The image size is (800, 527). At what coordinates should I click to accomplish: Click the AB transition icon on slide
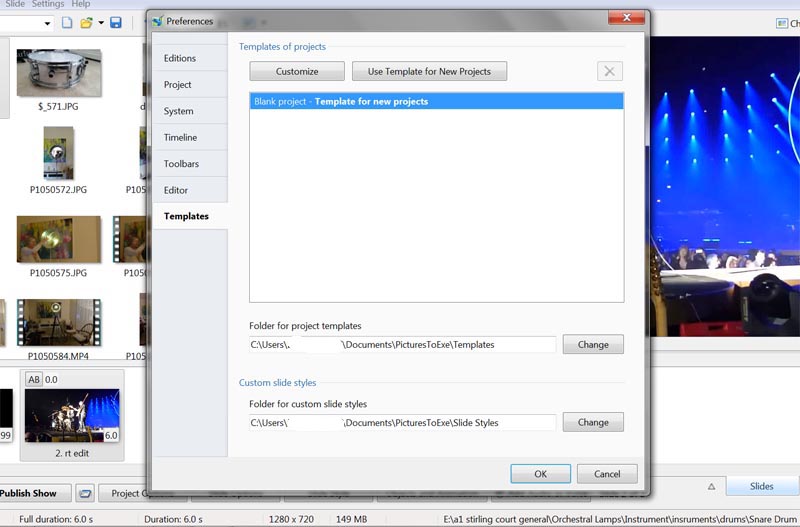34,380
